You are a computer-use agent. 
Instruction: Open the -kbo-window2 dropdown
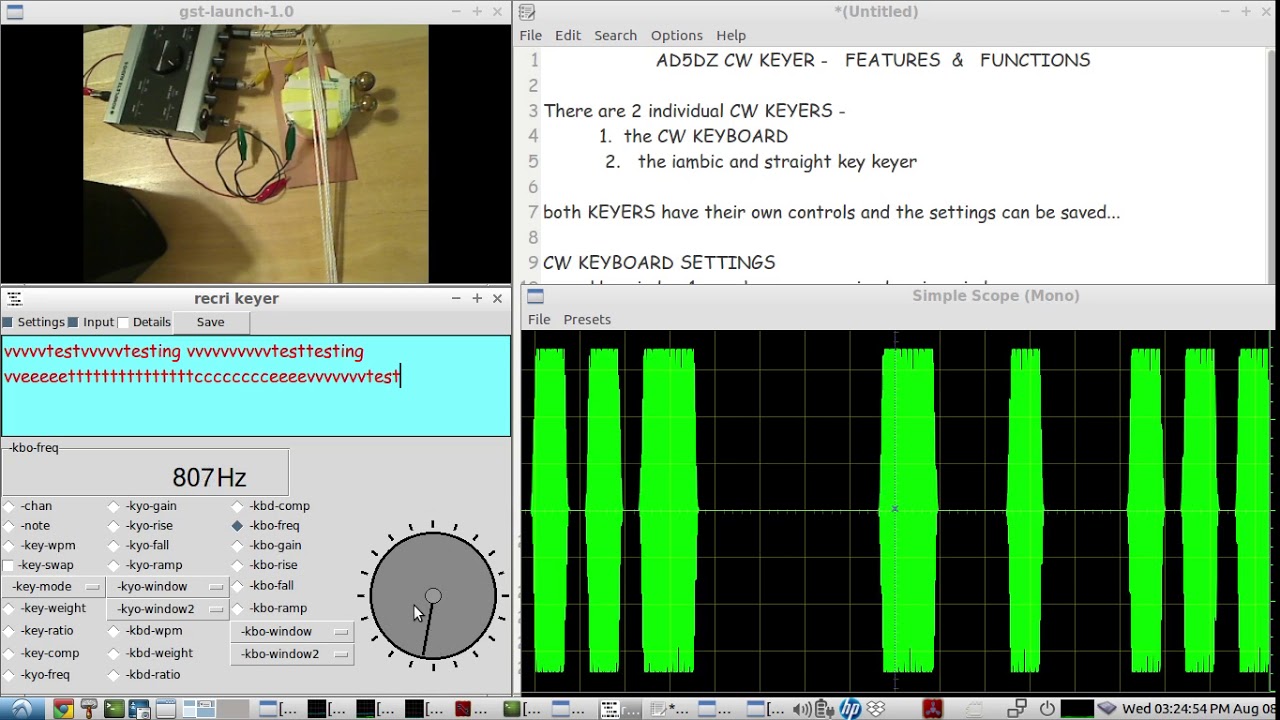pos(292,654)
